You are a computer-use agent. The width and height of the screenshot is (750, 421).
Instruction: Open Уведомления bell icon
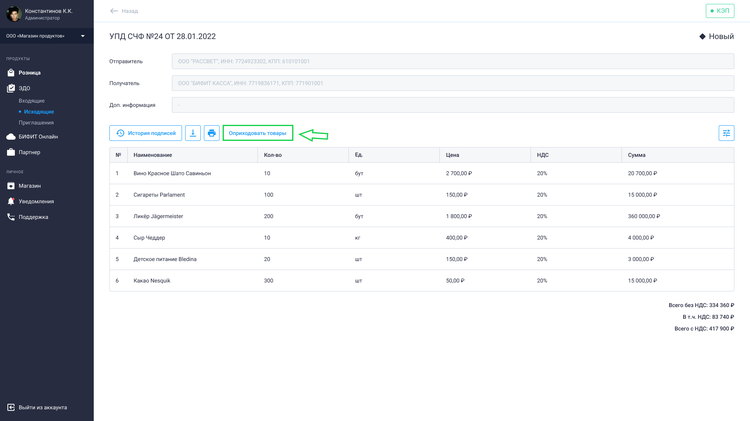(11, 201)
